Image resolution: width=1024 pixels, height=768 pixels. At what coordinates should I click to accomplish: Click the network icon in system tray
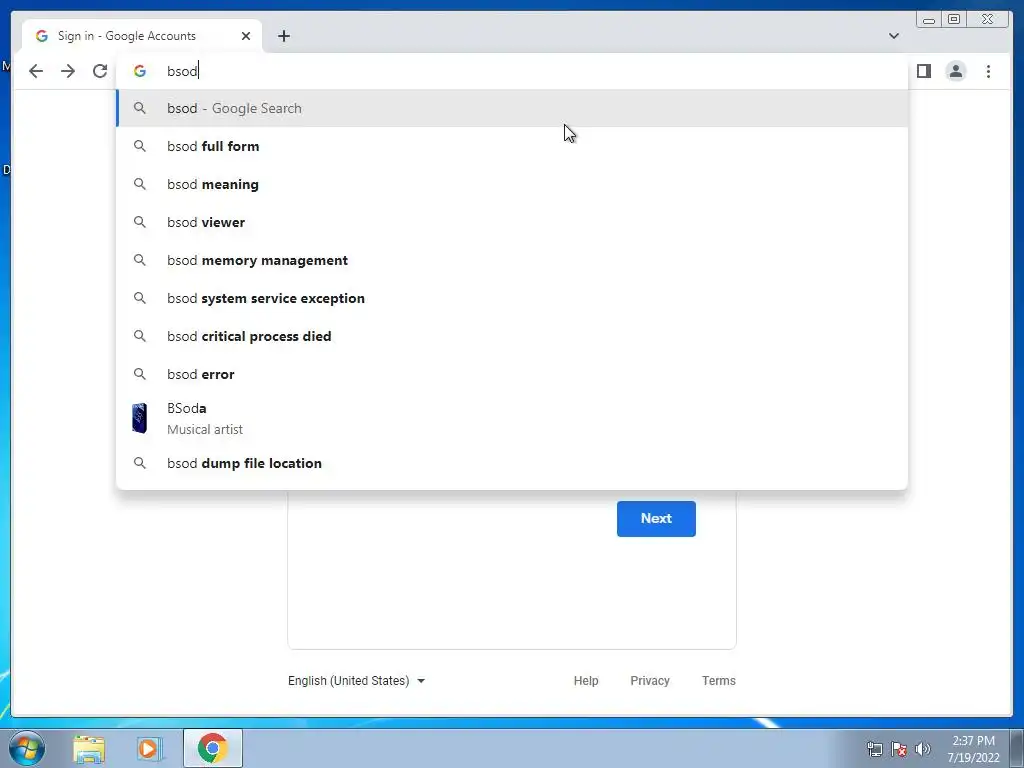tap(874, 749)
